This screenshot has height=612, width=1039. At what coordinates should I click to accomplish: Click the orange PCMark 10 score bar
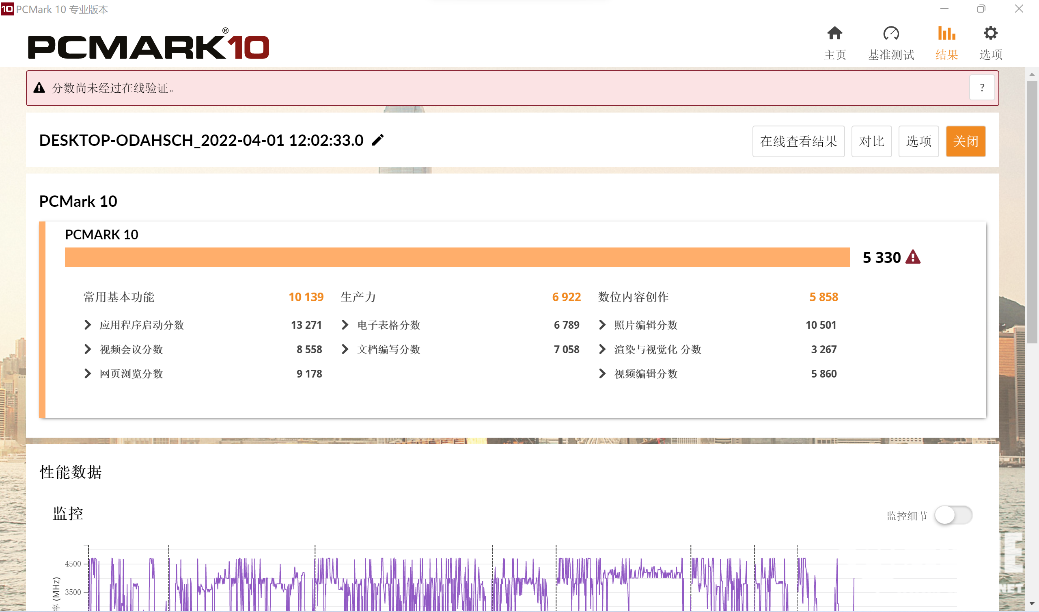[457, 257]
